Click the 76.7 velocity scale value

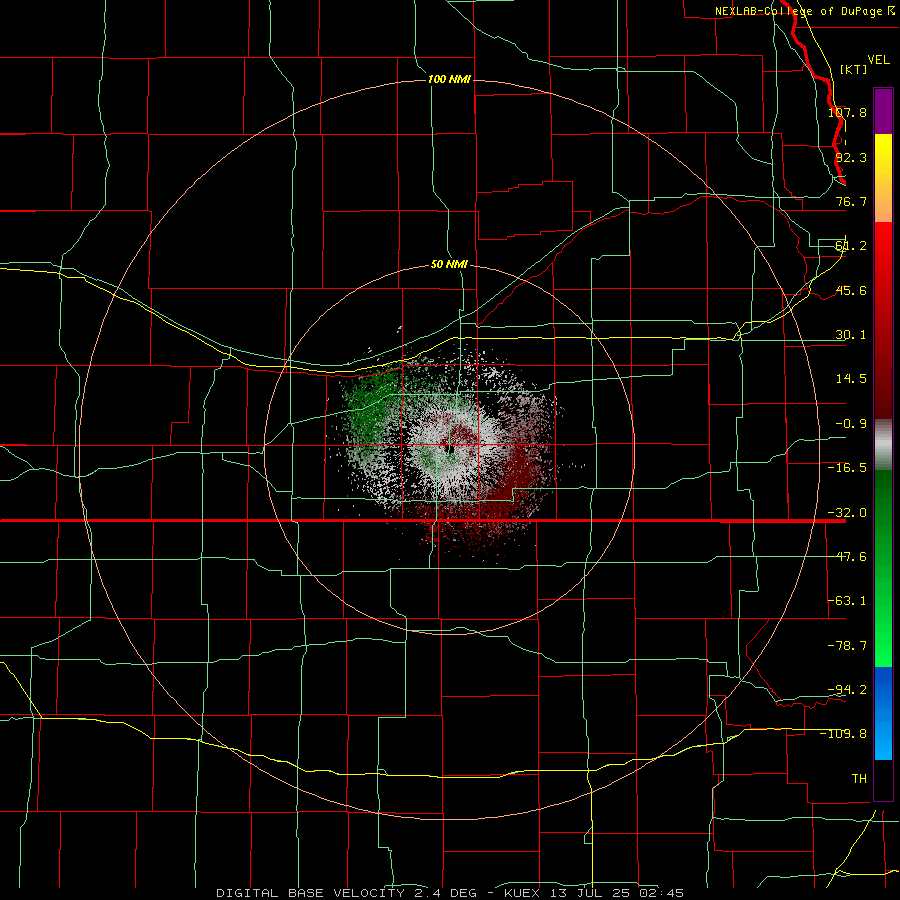click(x=851, y=201)
